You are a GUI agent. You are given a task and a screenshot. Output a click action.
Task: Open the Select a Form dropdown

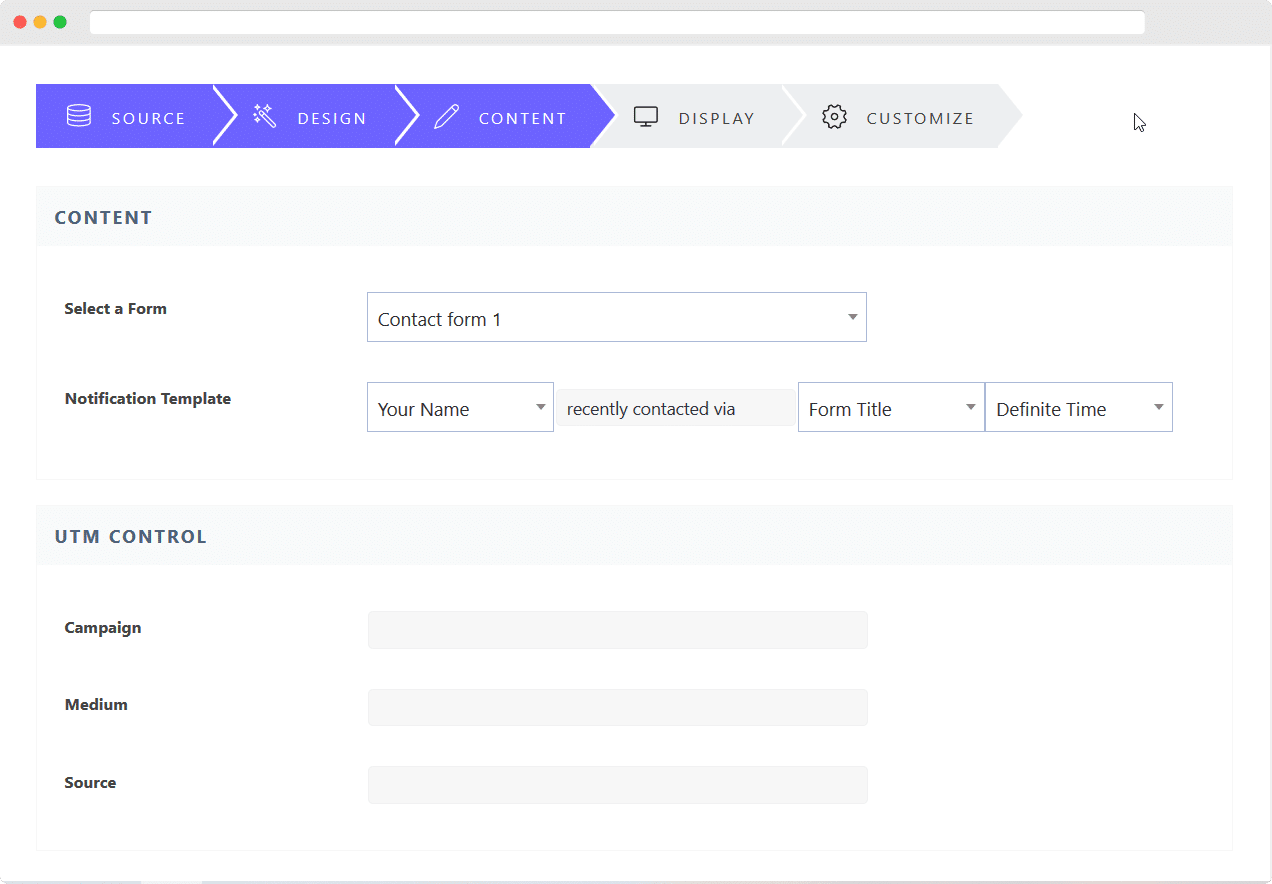pos(616,318)
